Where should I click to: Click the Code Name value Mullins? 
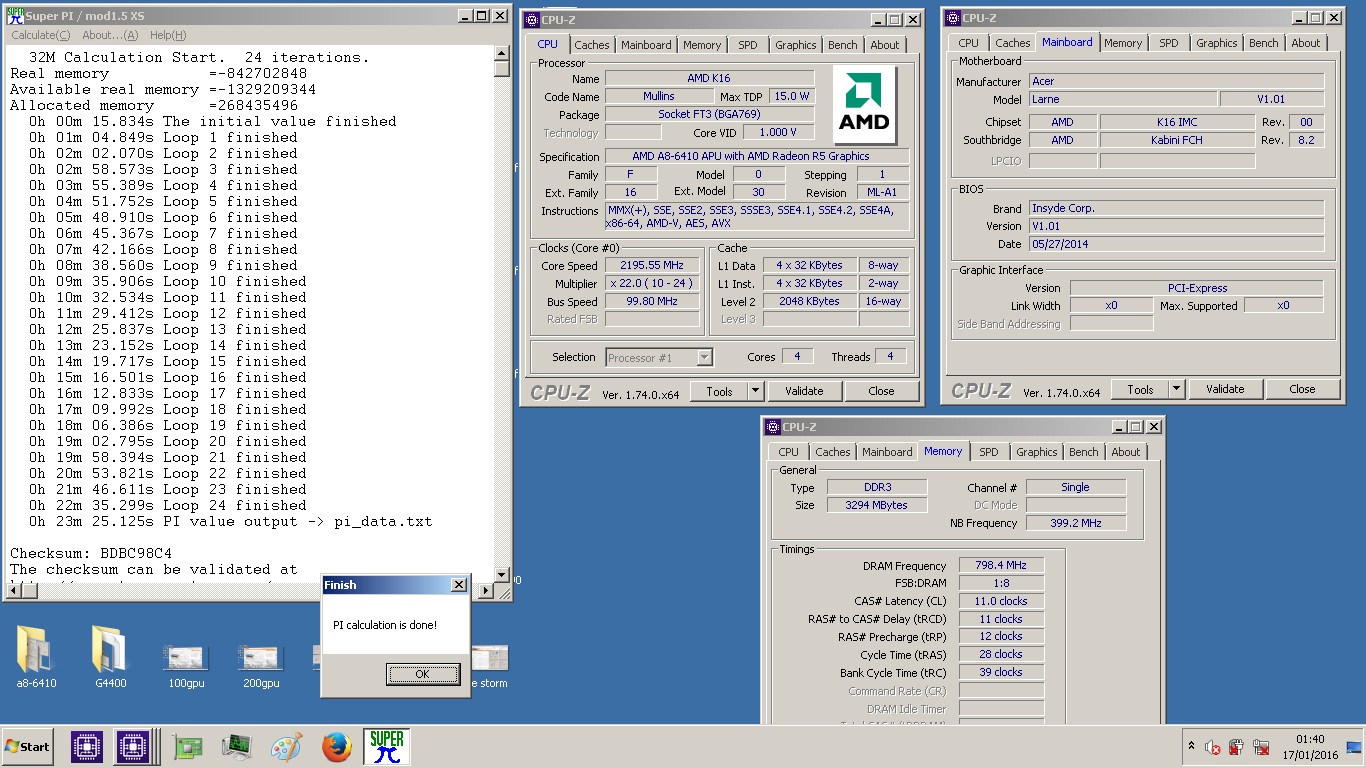point(659,97)
